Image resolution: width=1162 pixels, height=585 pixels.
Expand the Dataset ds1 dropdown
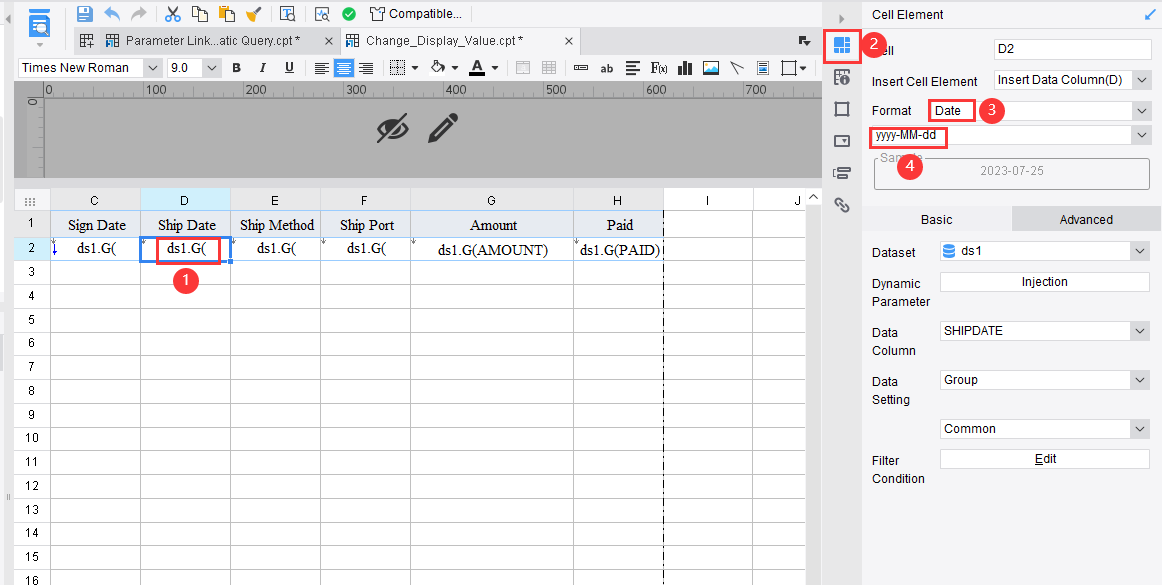[x=1139, y=251]
